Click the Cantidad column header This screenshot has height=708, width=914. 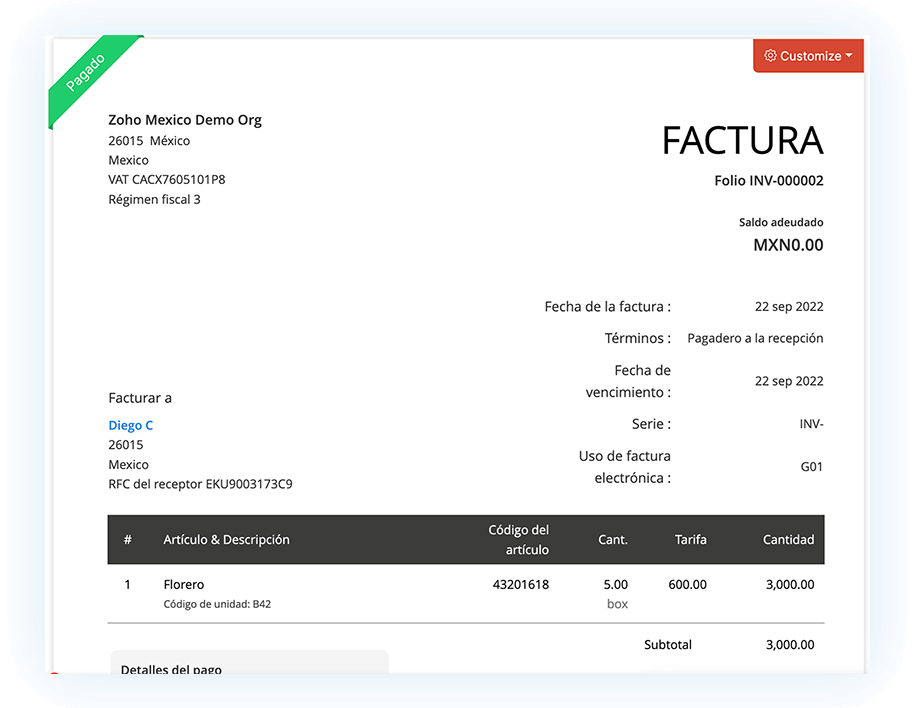point(788,539)
